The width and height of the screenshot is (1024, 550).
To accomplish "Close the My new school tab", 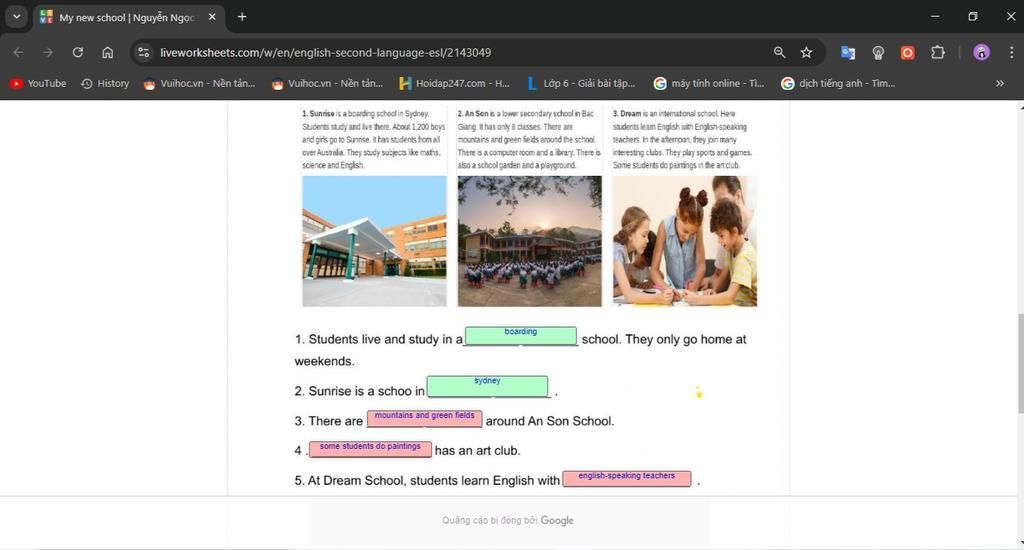I will click(x=212, y=17).
